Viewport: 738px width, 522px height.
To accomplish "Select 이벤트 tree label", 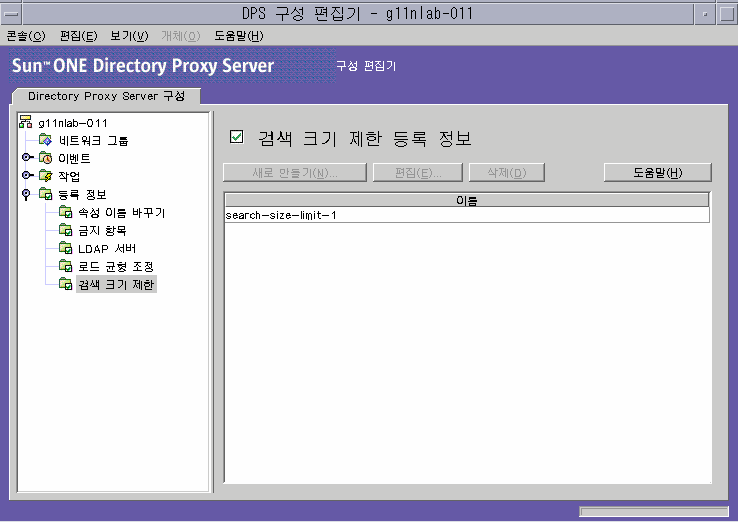I will click(x=74, y=158).
